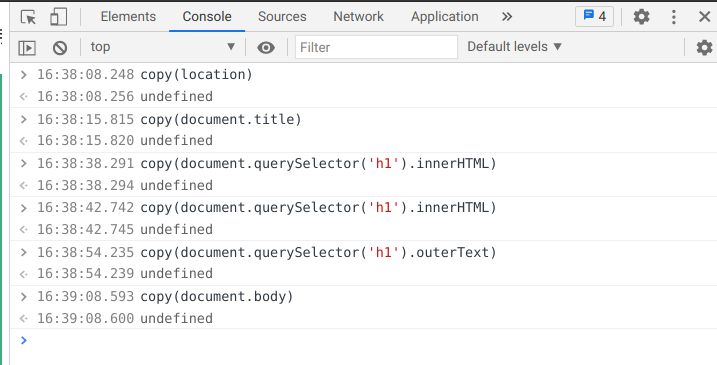Select the copy(location) command line
This screenshot has height=365, width=717.
coord(196,75)
